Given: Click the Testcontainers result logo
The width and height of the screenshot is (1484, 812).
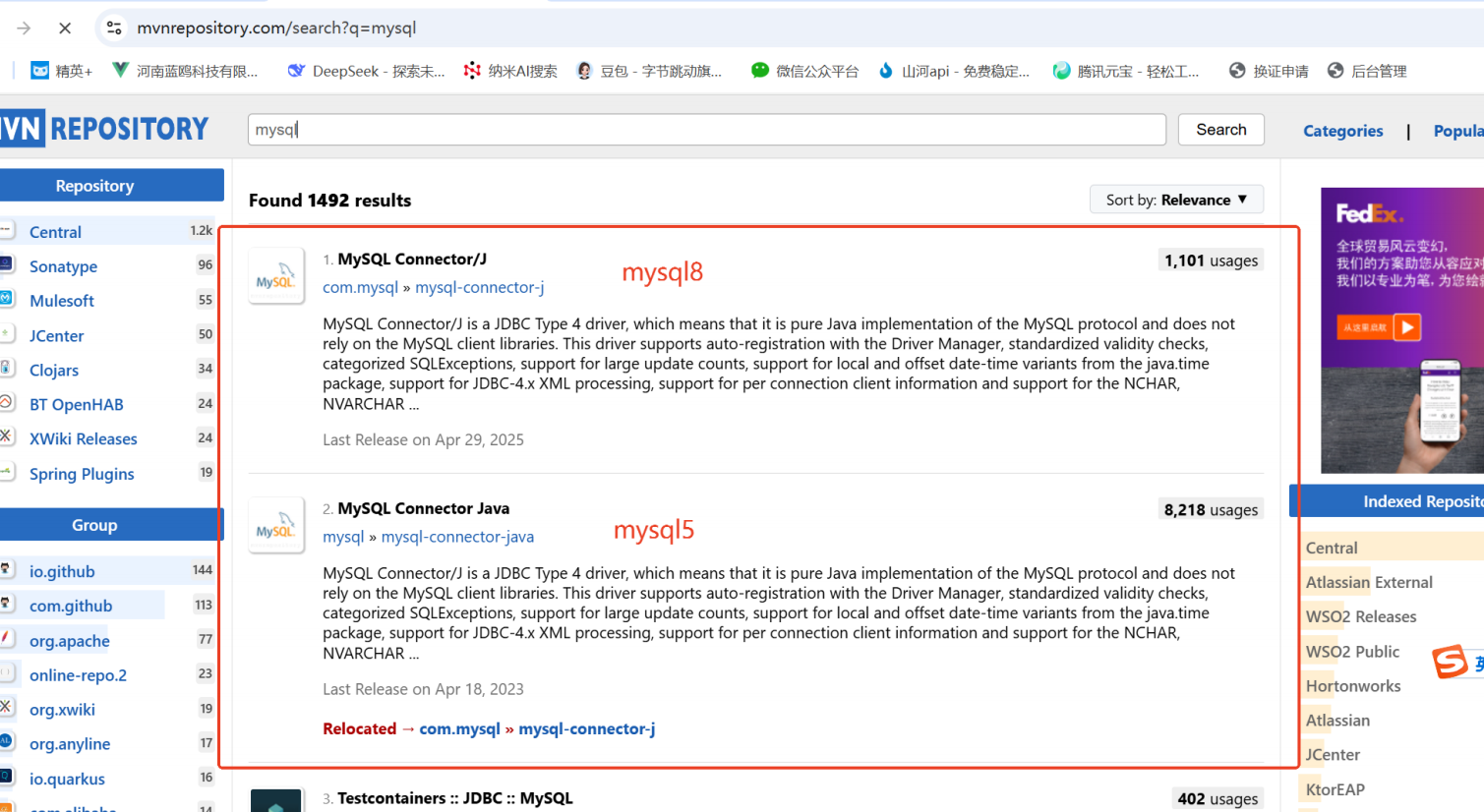Looking at the screenshot, I should [276, 800].
